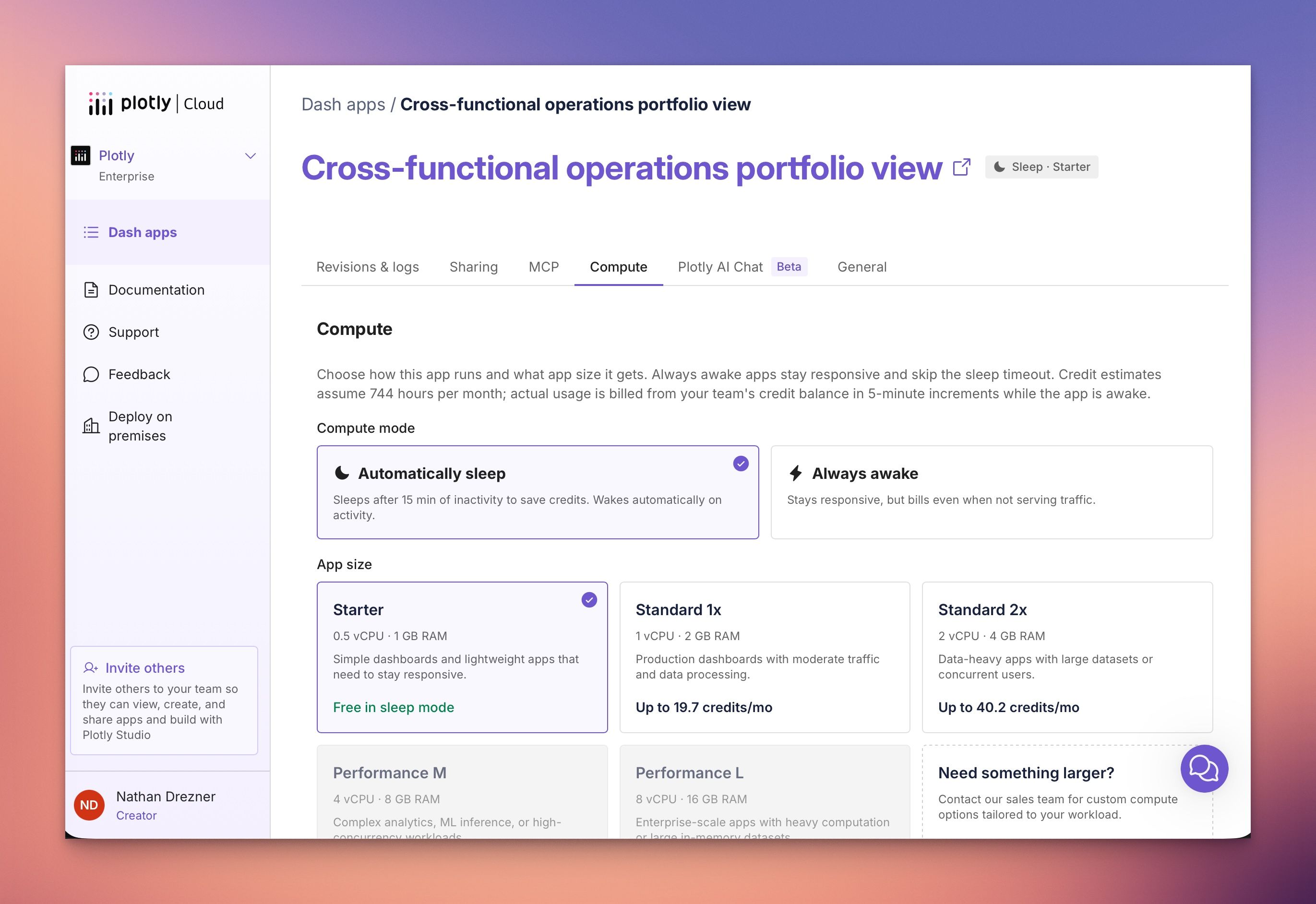1316x904 pixels.
Task: Choose the Standard 2x app size
Action: 1067,658
